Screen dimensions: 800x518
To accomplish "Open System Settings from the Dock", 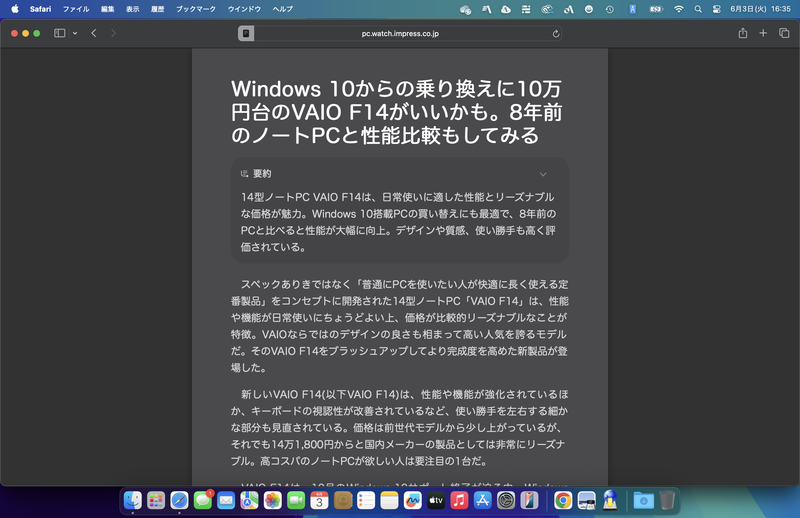I will [x=506, y=500].
